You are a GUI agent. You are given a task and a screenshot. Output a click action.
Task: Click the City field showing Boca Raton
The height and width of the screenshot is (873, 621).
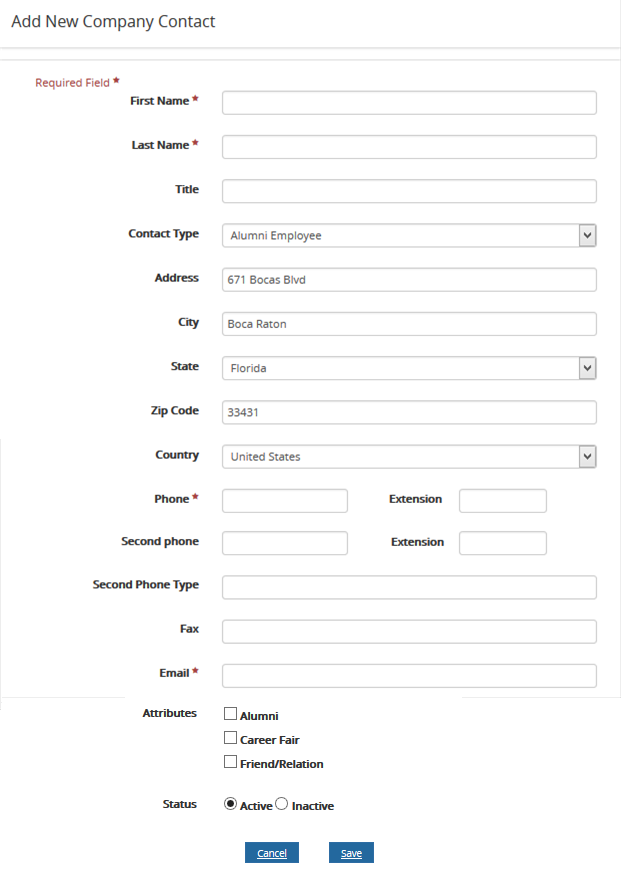(408, 324)
